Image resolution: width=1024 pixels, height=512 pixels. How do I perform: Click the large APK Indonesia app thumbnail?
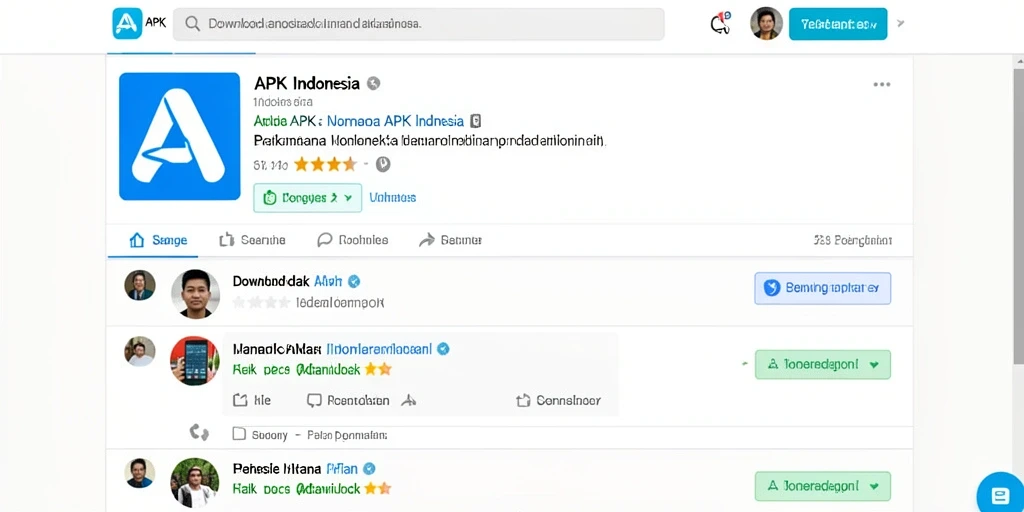click(180, 136)
